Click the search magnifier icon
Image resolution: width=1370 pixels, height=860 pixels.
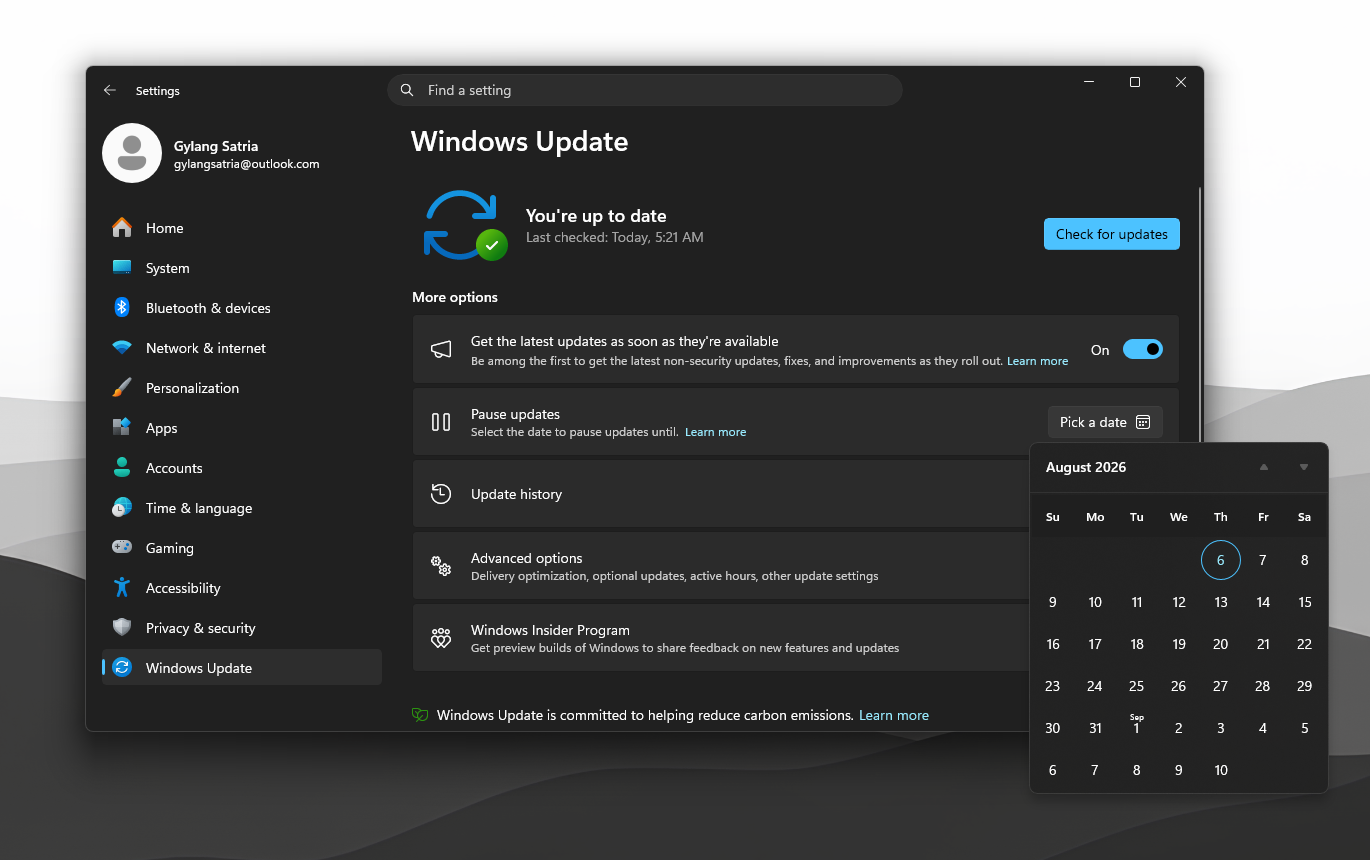[x=407, y=90]
